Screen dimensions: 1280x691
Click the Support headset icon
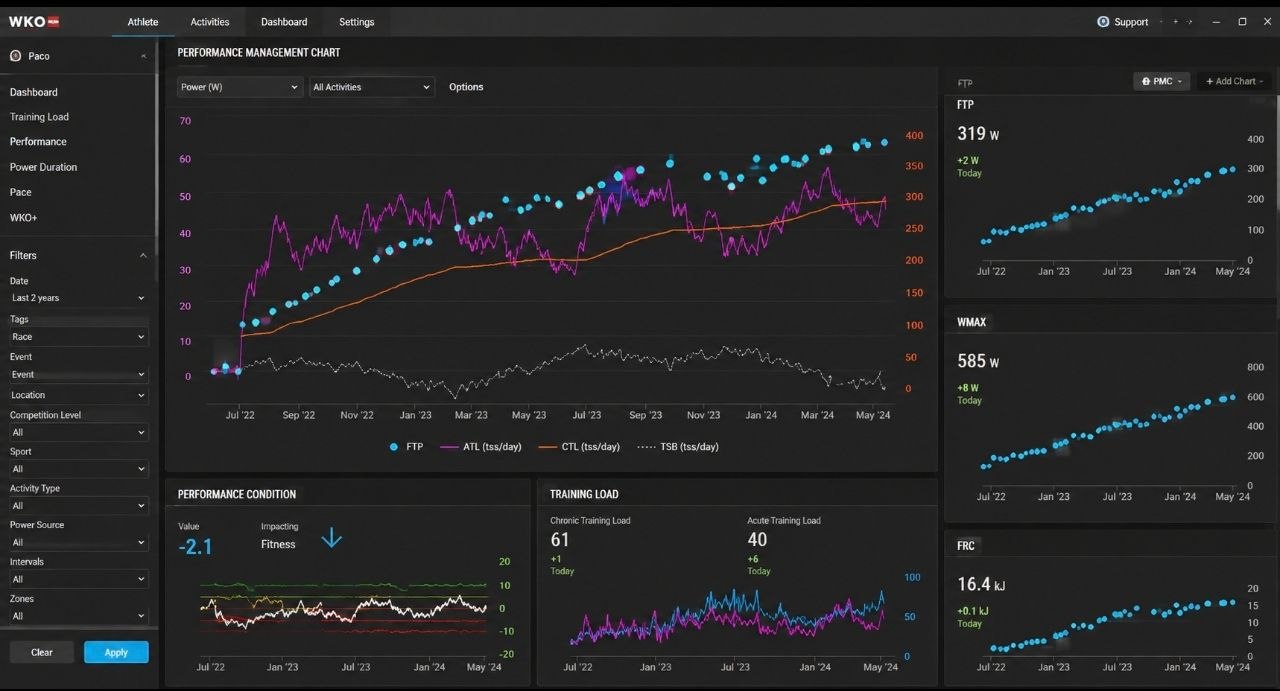click(x=1103, y=22)
